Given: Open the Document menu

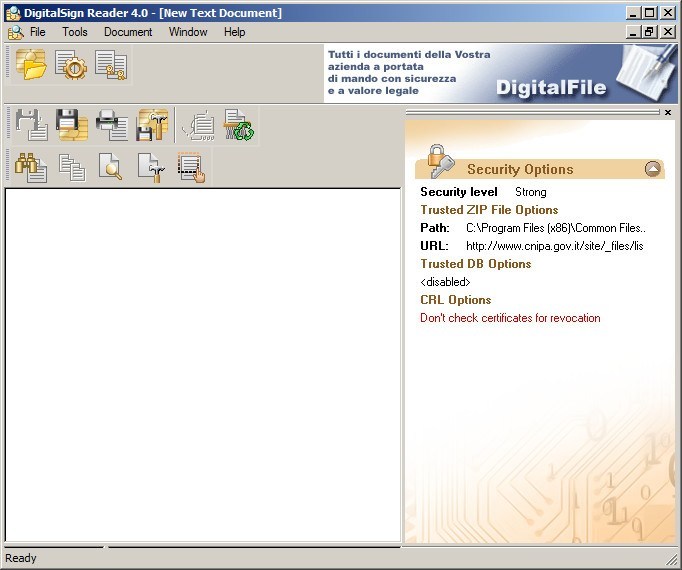Looking at the screenshot, I should (x=128, y=32).
